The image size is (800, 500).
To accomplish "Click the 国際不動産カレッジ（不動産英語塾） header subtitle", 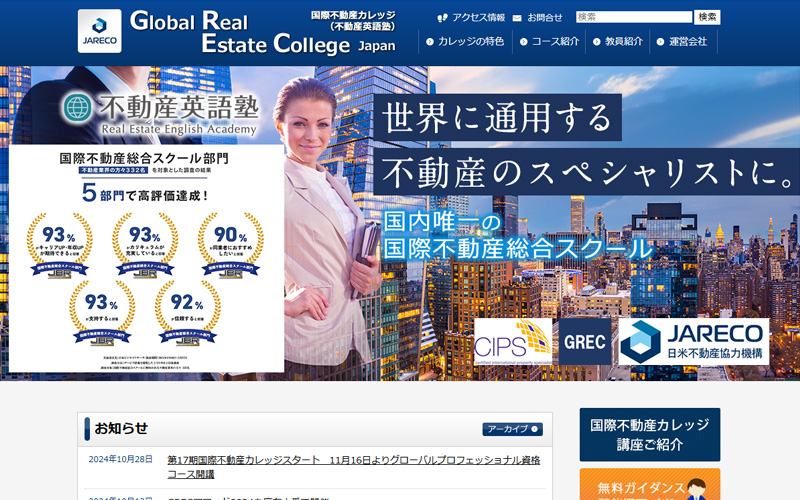I will click(353, 20).
